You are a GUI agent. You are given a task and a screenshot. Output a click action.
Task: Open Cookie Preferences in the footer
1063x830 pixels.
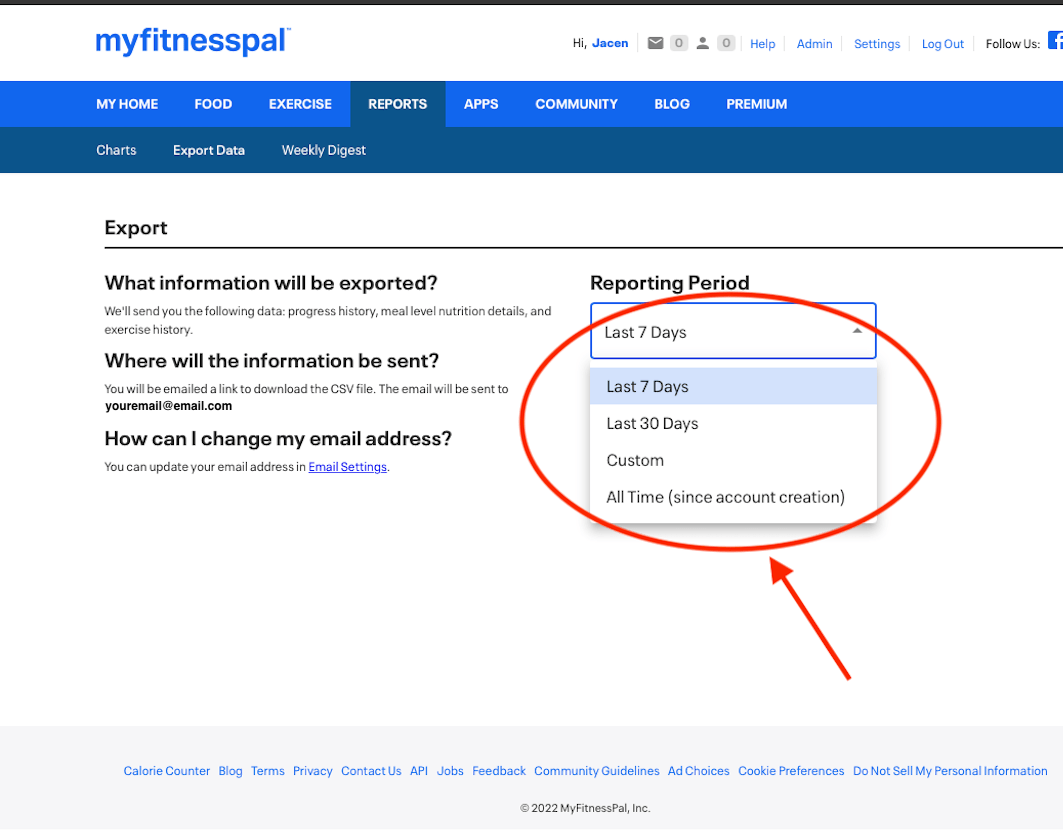791,770
